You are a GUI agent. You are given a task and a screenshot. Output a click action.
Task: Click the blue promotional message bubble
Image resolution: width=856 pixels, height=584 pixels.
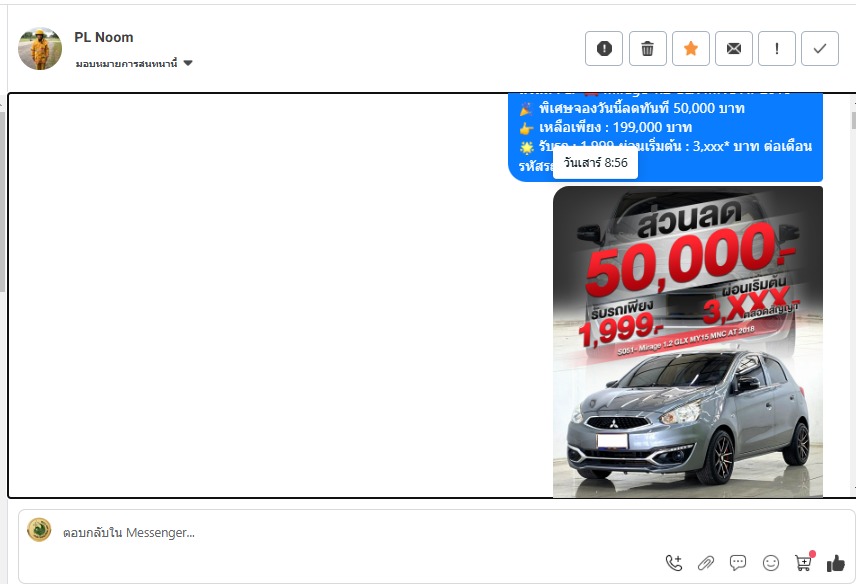tap(665, 120)
